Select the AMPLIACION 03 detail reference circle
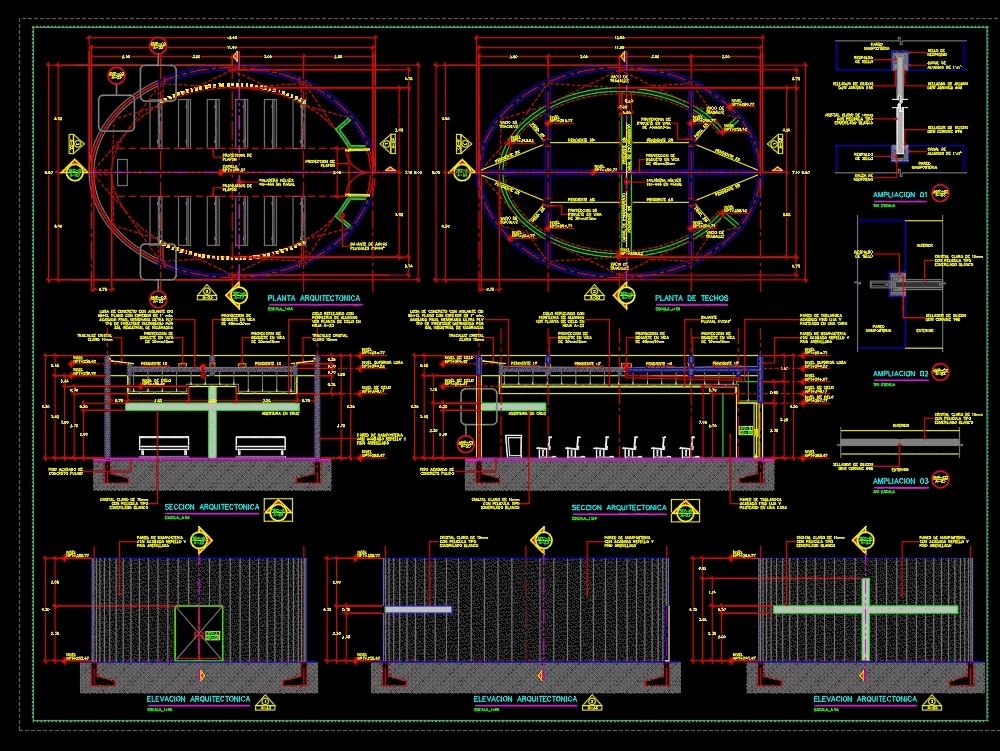 [x=938, y=477]
